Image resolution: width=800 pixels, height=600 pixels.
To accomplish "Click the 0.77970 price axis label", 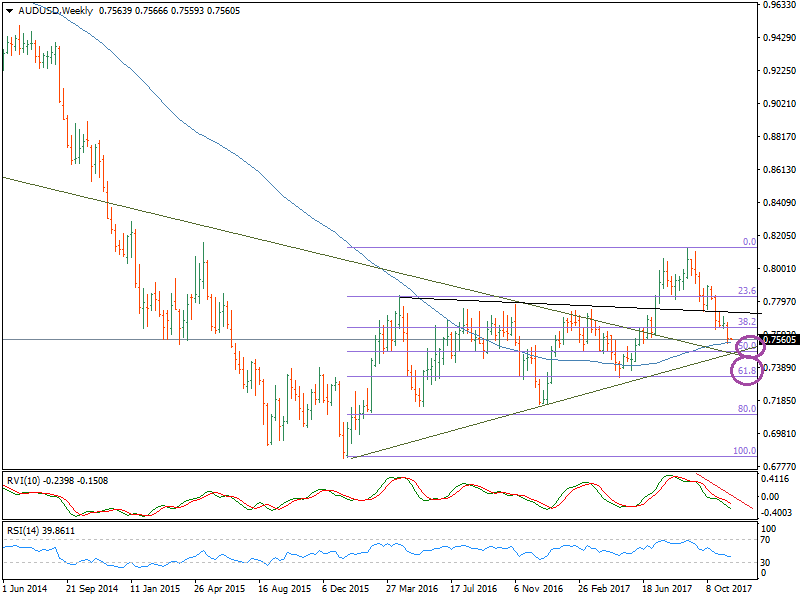I will click(780, 302).
